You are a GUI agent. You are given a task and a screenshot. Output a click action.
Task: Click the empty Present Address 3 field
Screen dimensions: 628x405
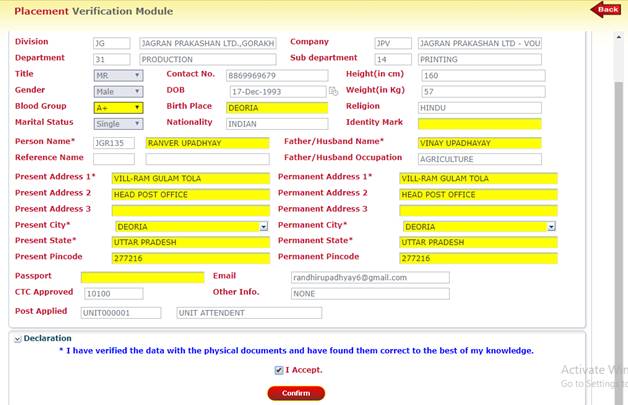[191, 210]
